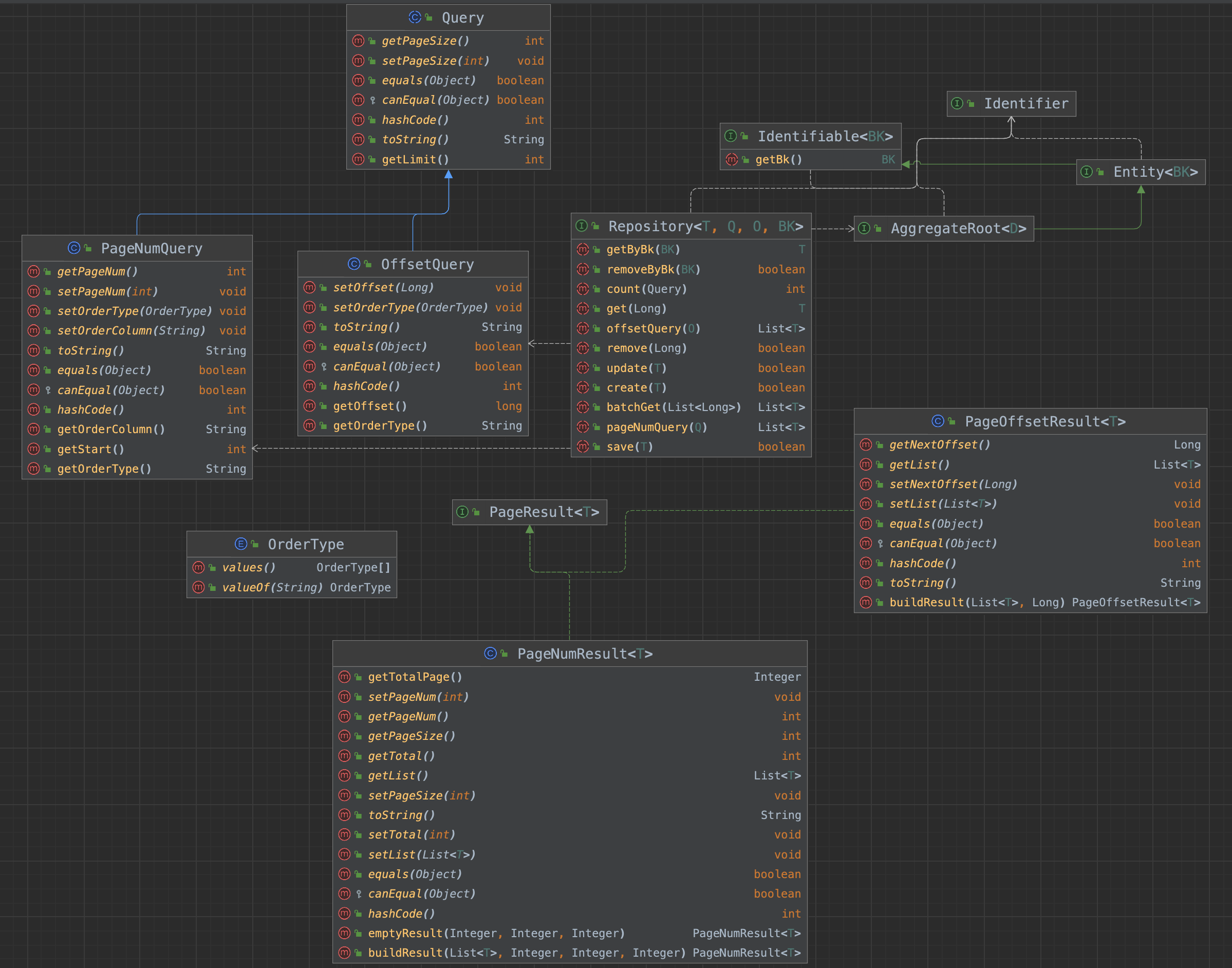Image resolution: width=1232 pixels, height=968 pixels.
Task: Click getOffset() method in OffsetQuery
Action: coord(369,406)
